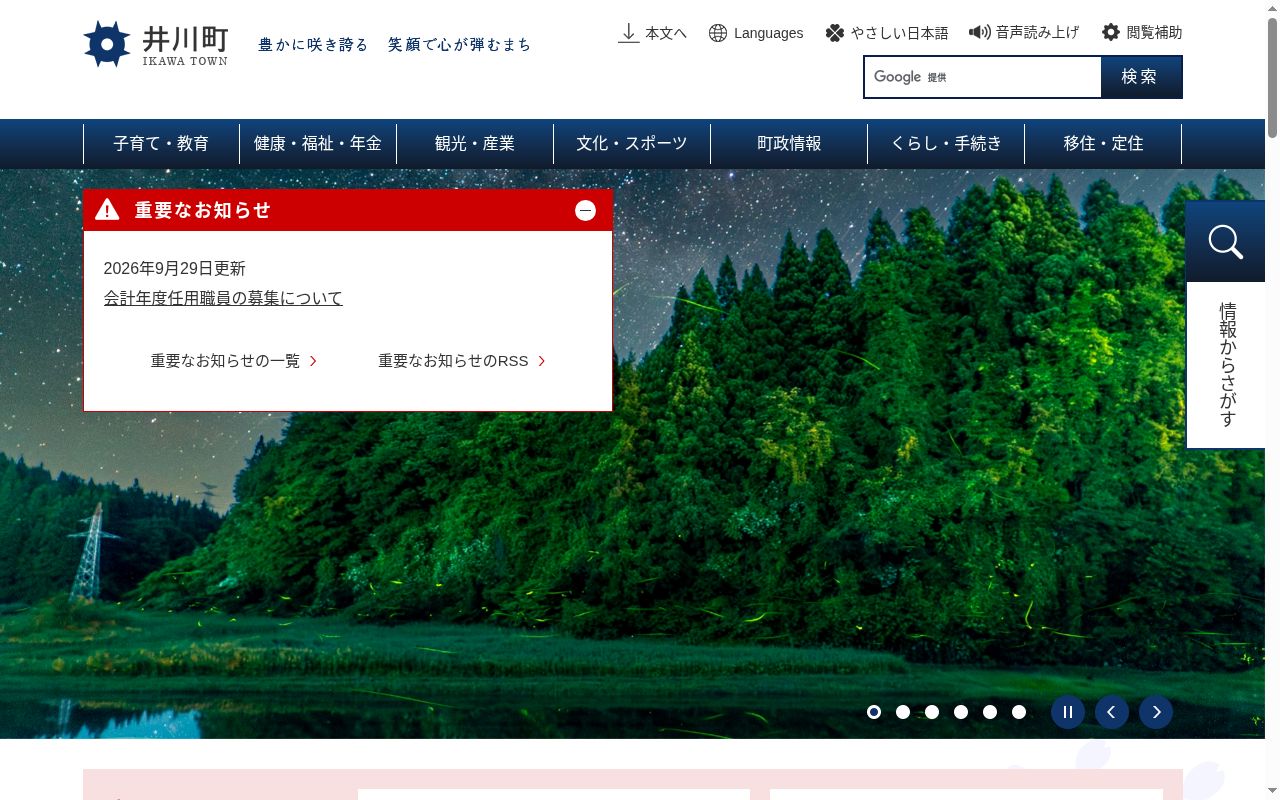Viewport: 1280px width, 800px height.
Task: Open the 健康・福祉・年金 menu
Action: click(318, 144)
